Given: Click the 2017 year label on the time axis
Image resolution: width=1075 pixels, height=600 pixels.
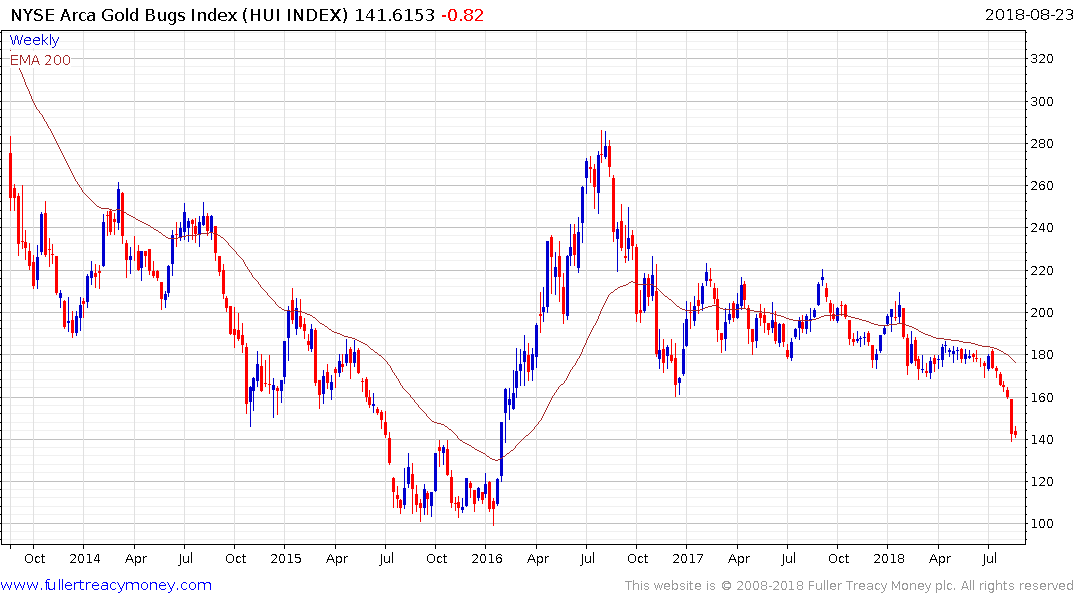Looking at the screenshot, I should (688, 558).
